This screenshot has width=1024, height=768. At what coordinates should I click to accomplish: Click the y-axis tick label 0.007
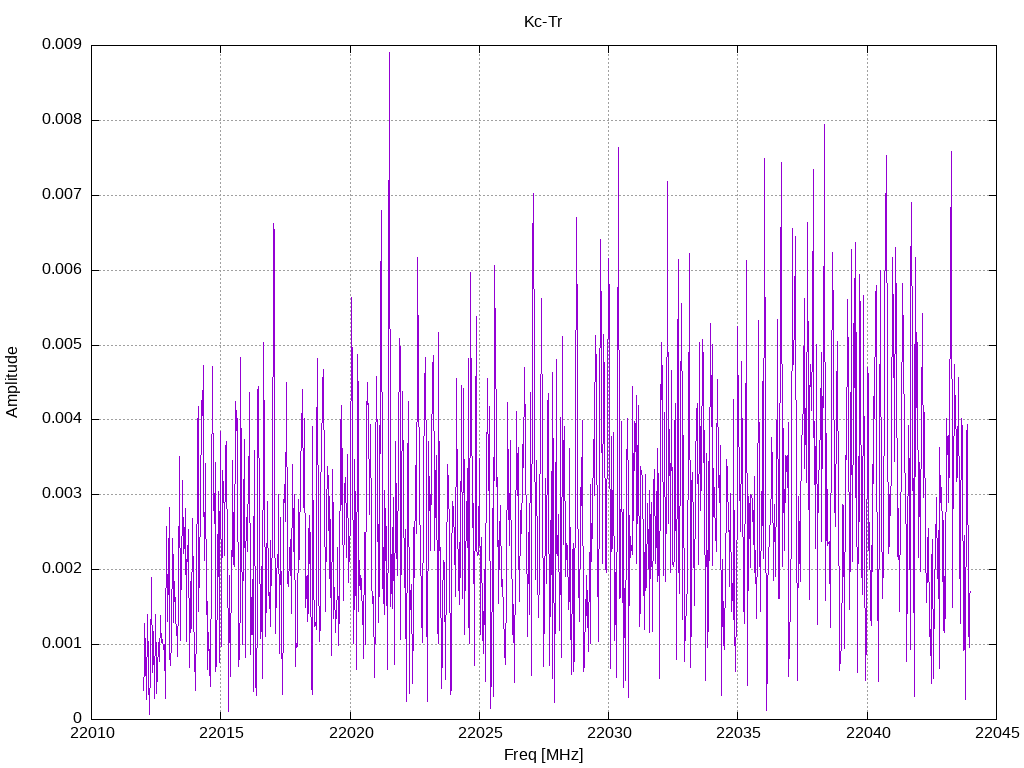point(62,195)
